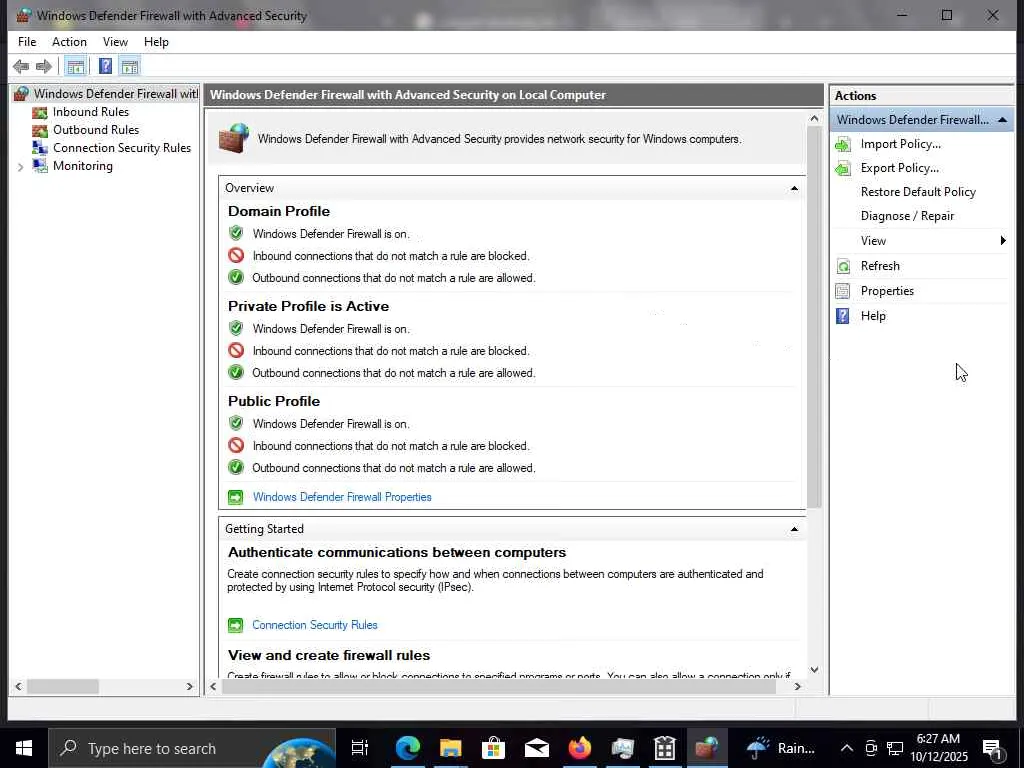Open the Help menu

point(156,42)
